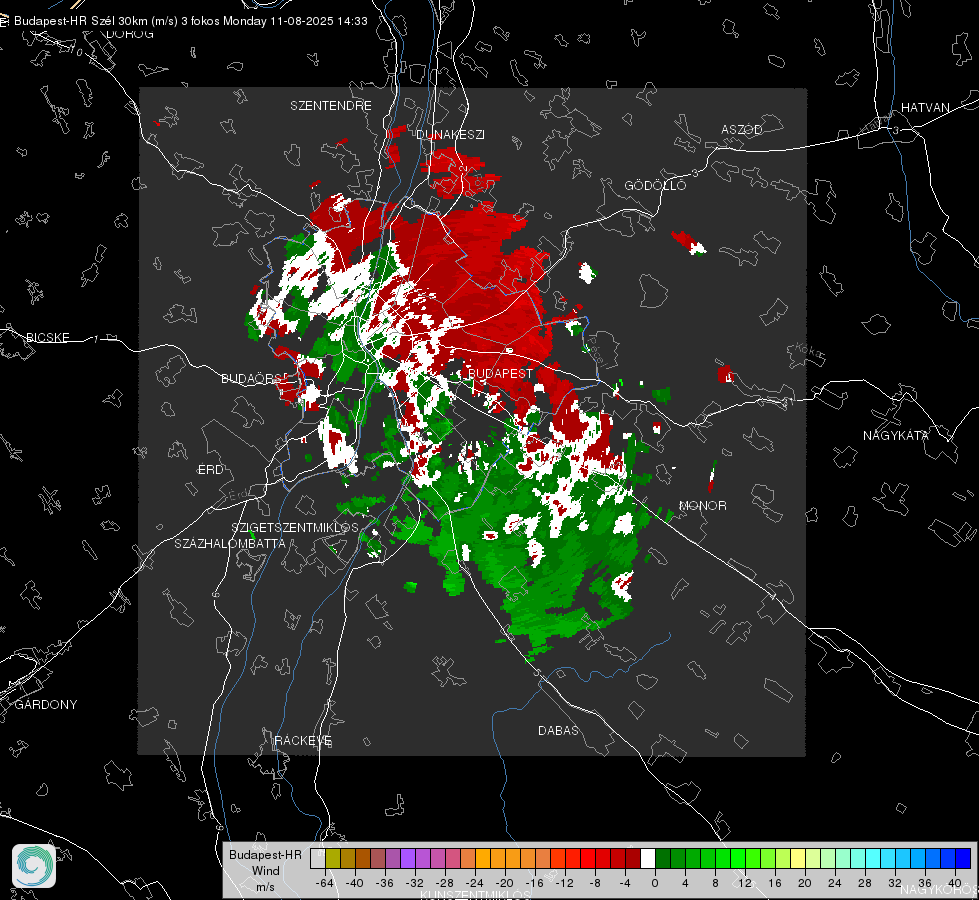
Task: Click the ÉRD map label
Action: (210, 470)
